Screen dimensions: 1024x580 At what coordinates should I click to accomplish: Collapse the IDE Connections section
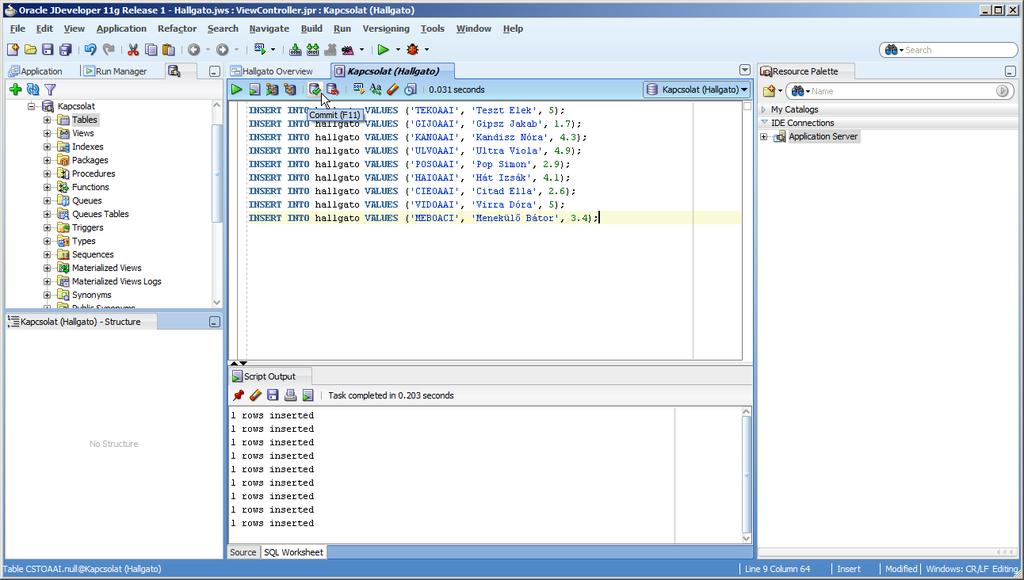764,123
